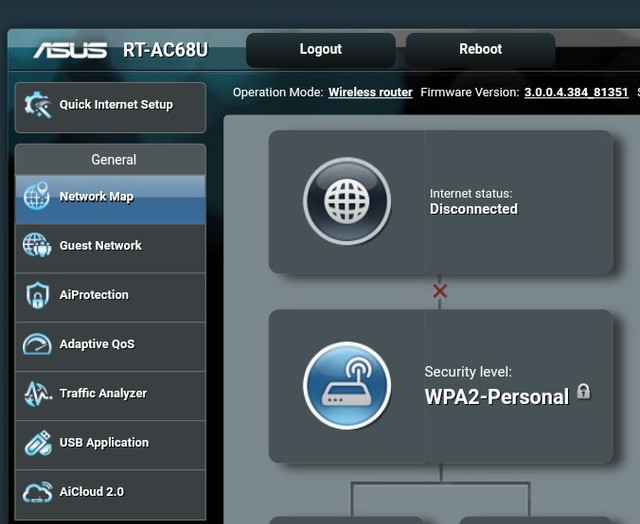Click the Network Map globe icon
This screenshot has width=640, height=524.
click(x=37, y=196)
